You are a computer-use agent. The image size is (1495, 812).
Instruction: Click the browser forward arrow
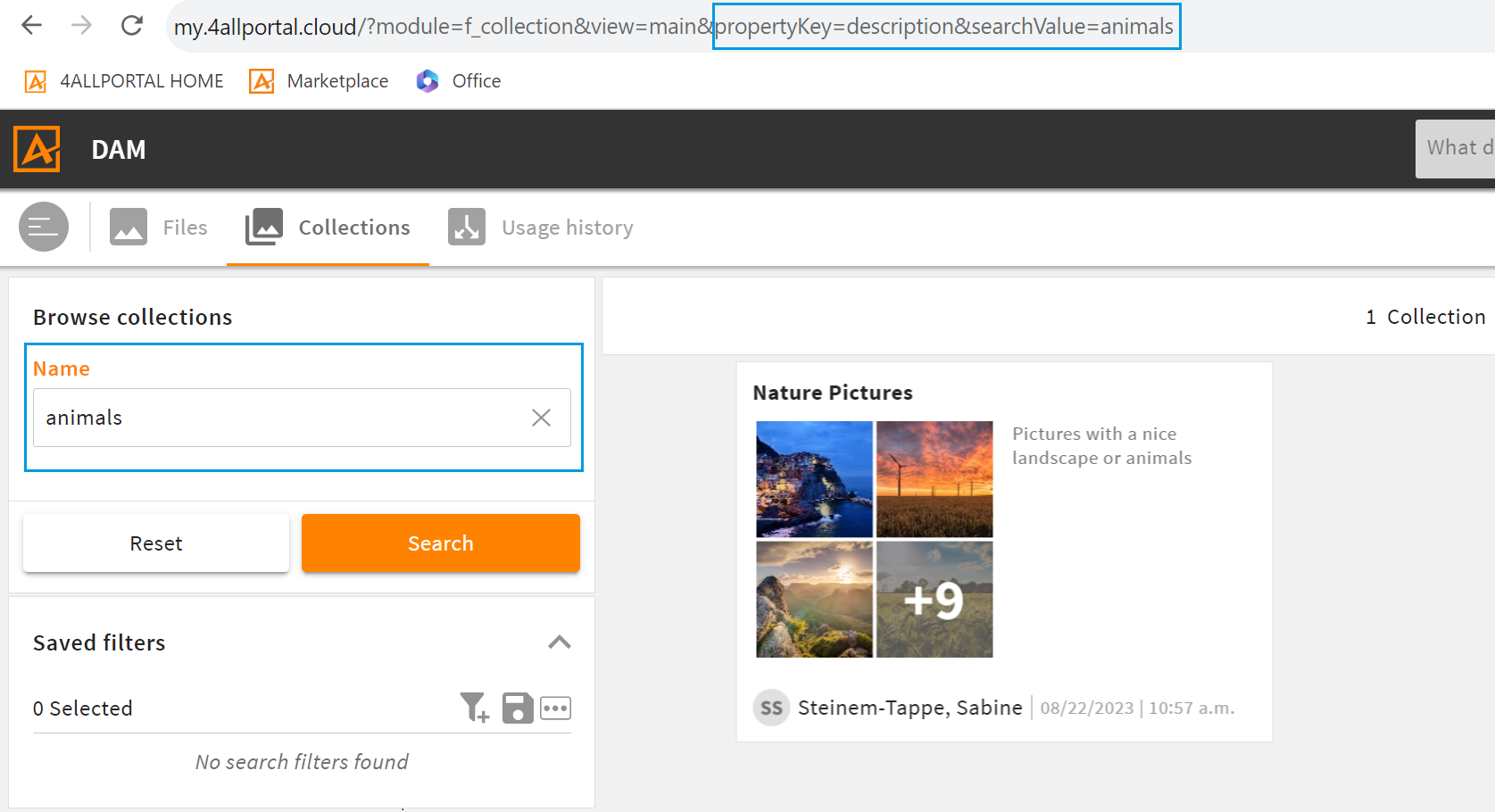(x=81, y=25)
